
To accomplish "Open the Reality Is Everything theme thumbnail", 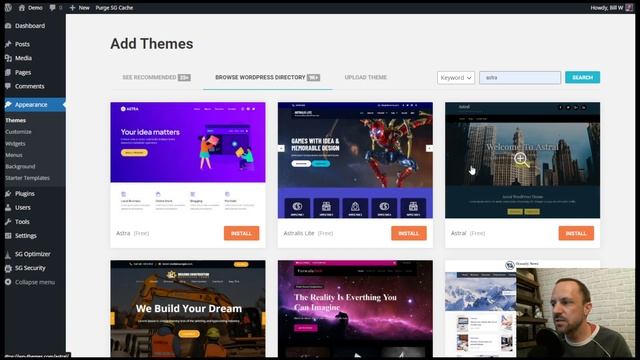I will (355, 309).
